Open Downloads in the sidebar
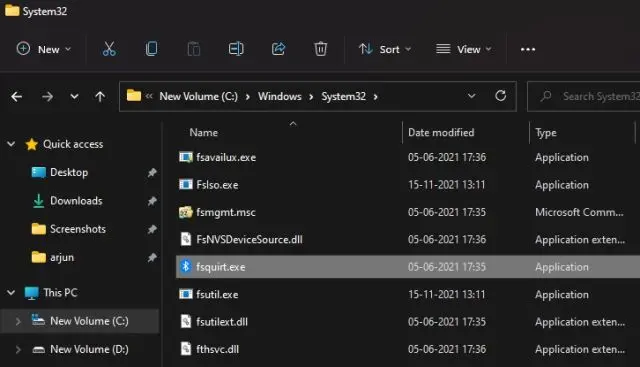 point(76,201)
